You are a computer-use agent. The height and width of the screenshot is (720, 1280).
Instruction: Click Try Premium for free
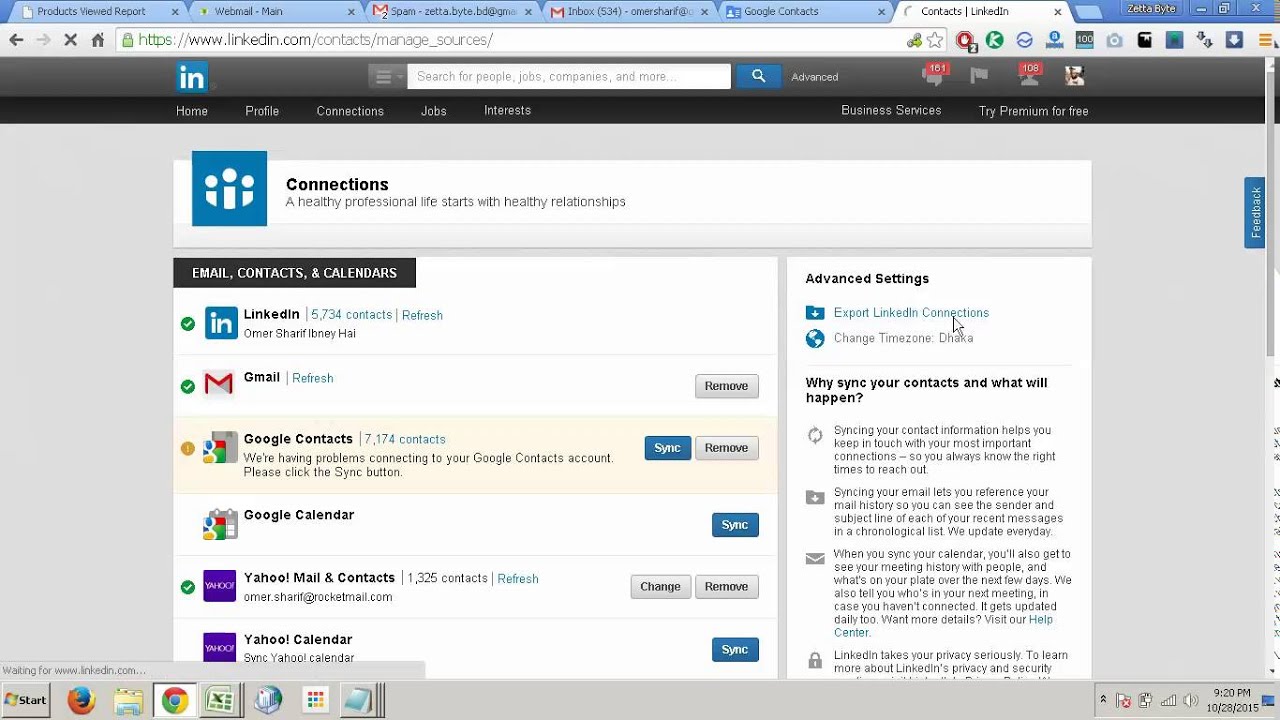[1033, 111]
